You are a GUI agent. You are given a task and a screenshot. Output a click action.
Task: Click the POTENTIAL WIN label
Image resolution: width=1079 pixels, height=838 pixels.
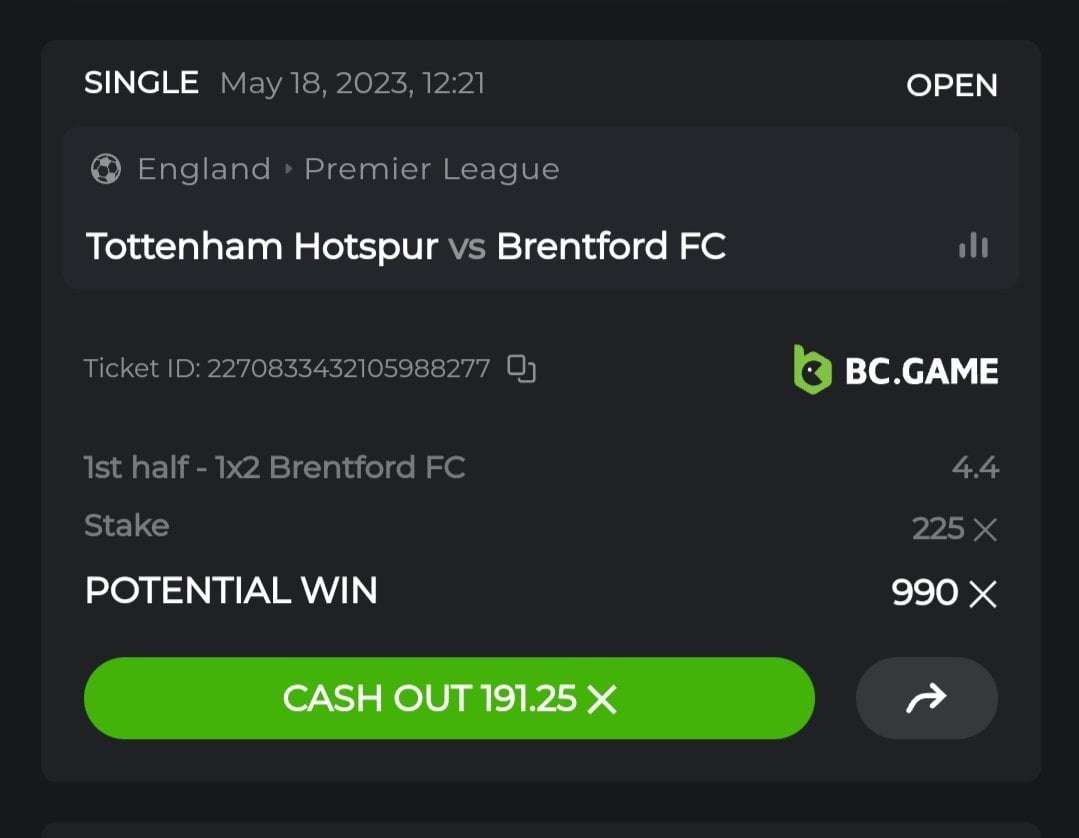coord(231,591)
